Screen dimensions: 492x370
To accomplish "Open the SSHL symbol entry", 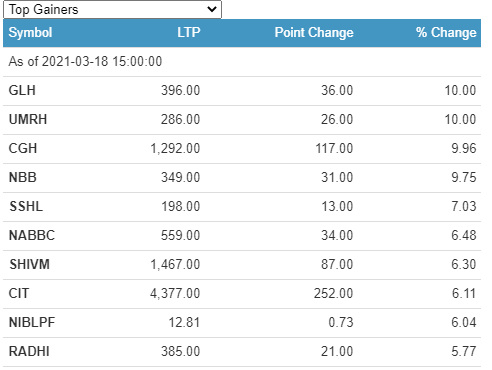I will pos(26,206).
